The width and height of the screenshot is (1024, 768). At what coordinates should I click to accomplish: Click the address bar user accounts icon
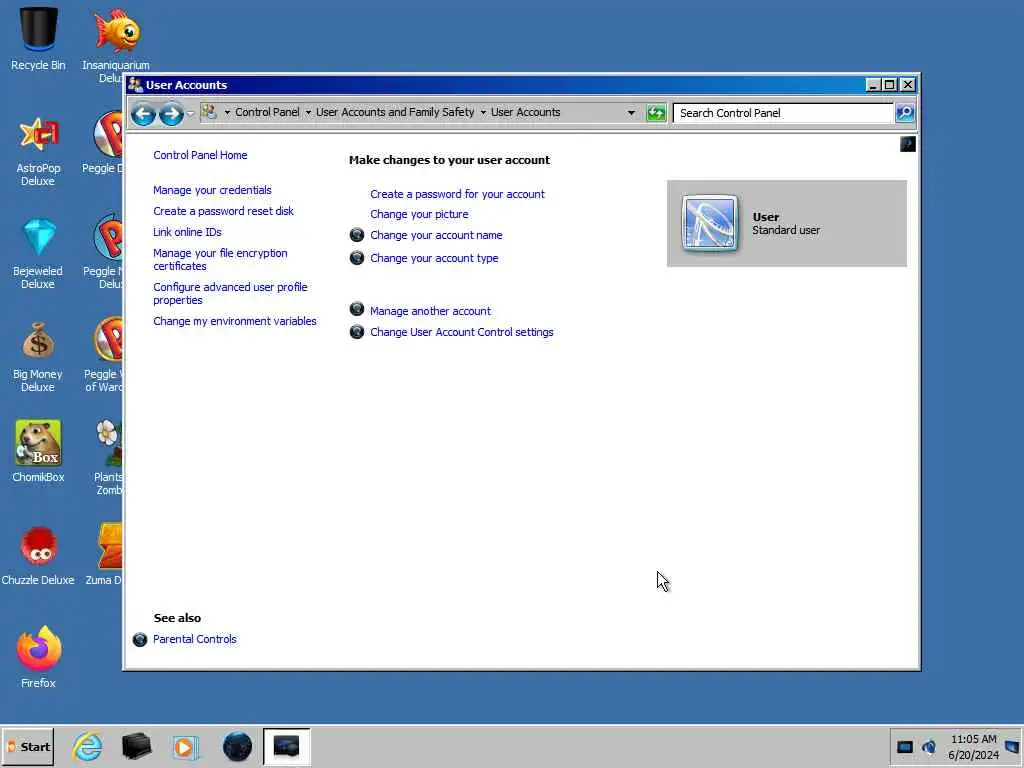(x=209, y=112)
